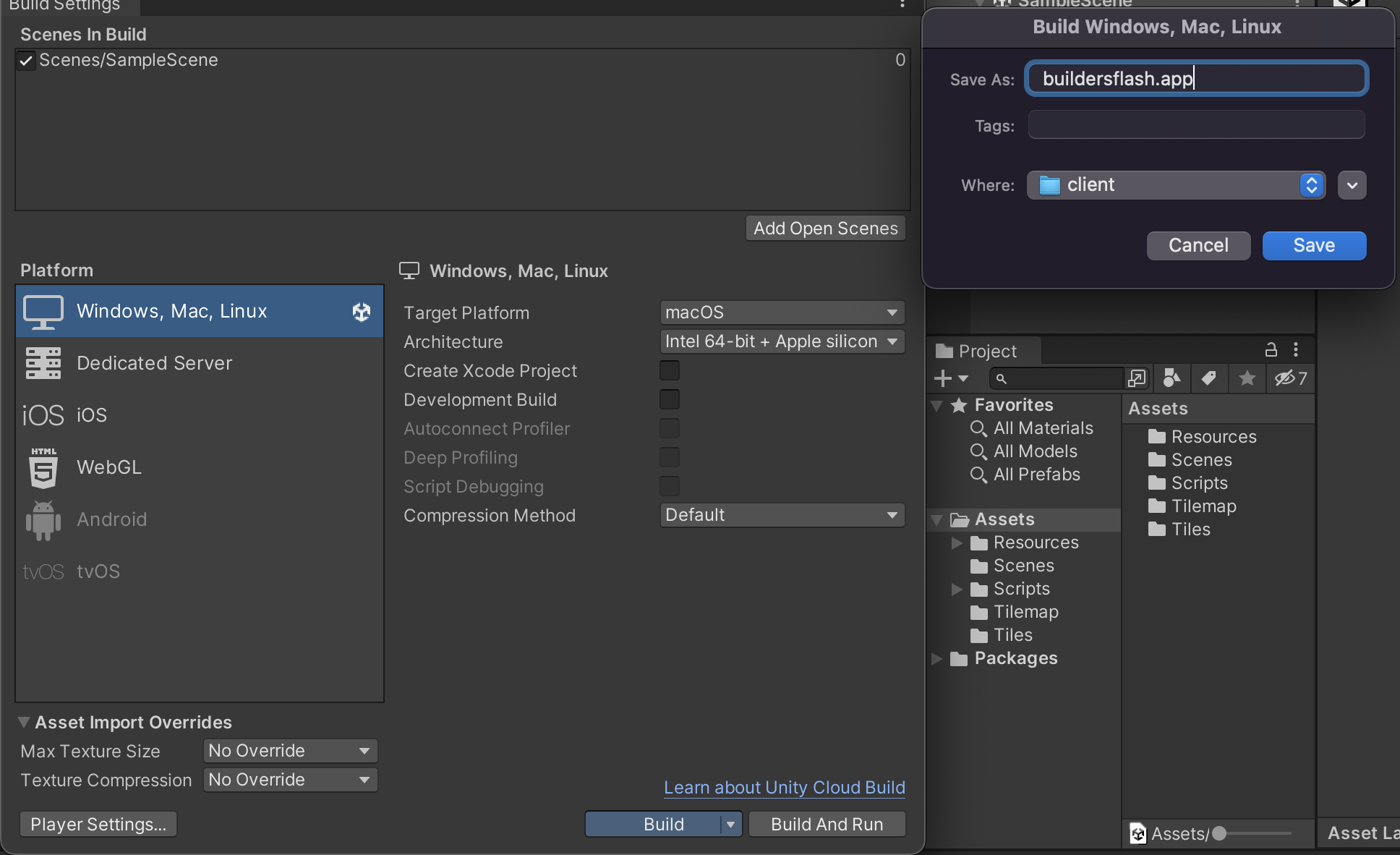Click the Assets breadcrumb file icon
Image resolution: width=1400 pixels, height=855 pixels.
tap(1138, 834)
